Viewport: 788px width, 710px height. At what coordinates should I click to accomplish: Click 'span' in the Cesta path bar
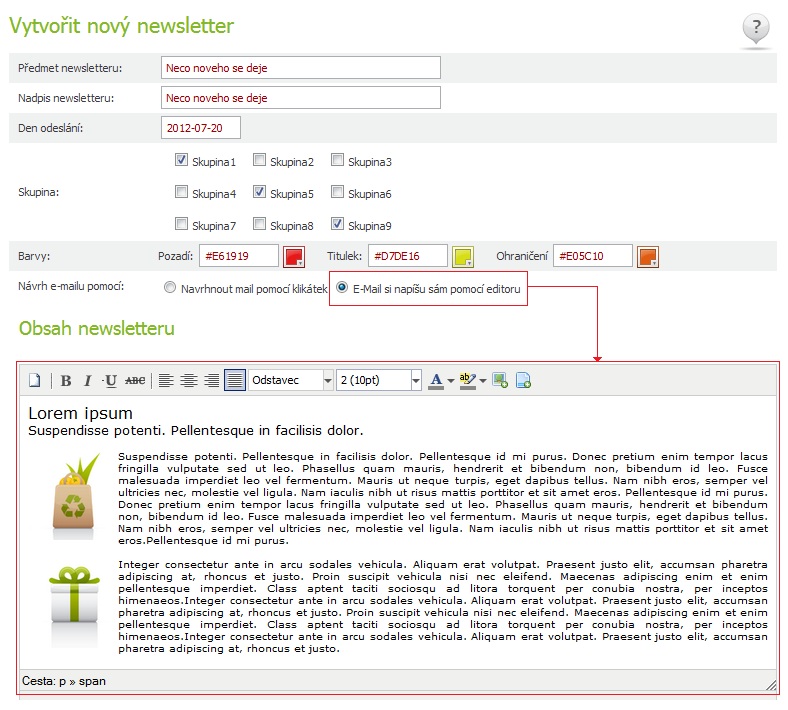click(x=92, y=681)
